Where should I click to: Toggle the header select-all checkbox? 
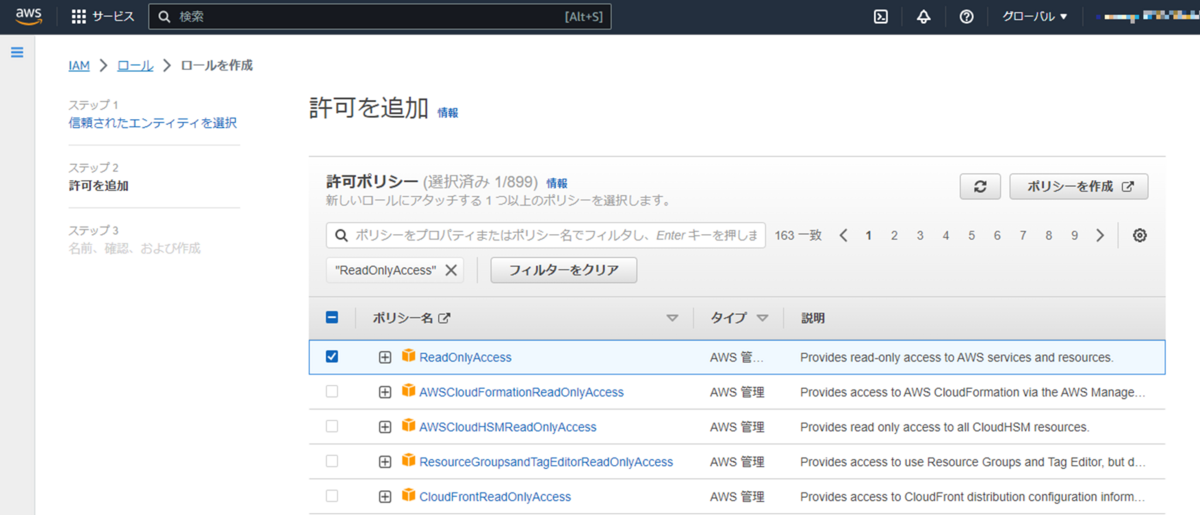(x=332, y=318)
